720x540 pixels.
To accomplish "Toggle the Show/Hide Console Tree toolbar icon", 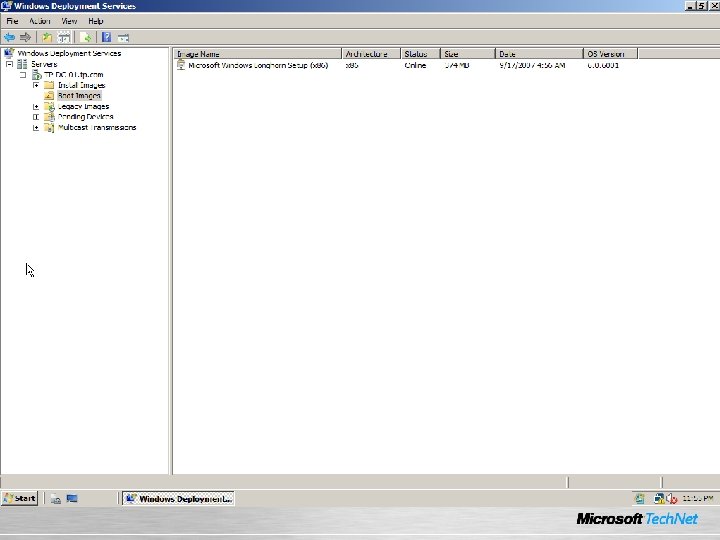I will 64,37.
